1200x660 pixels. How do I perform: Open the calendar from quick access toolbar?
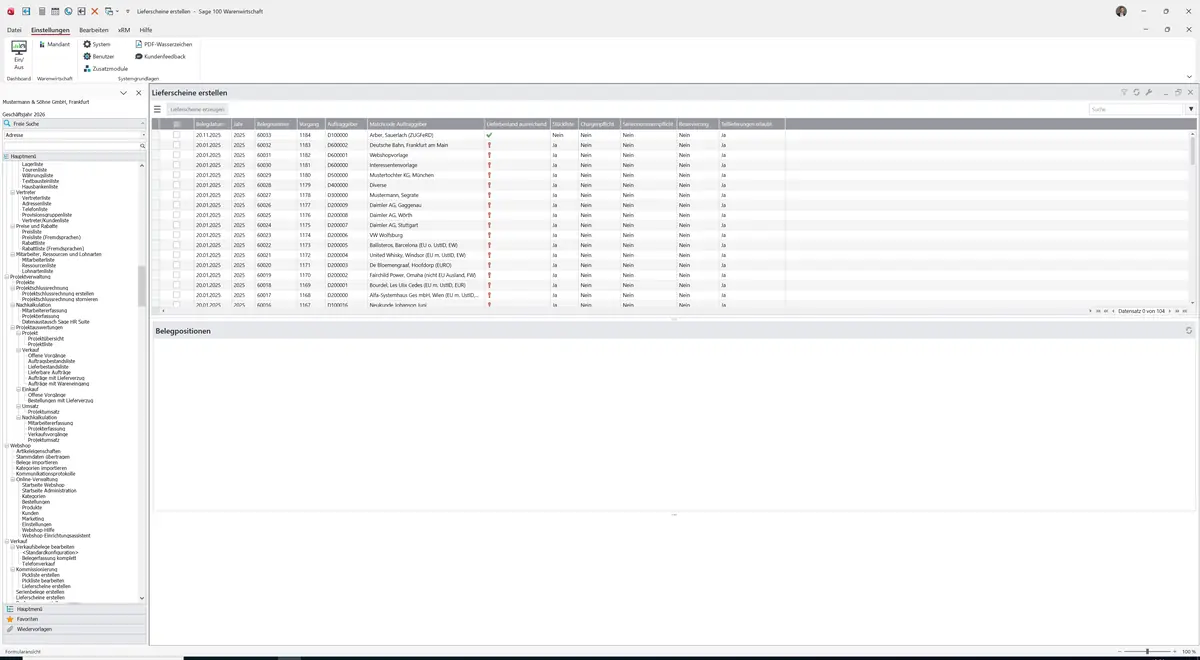tap(55, 11)
